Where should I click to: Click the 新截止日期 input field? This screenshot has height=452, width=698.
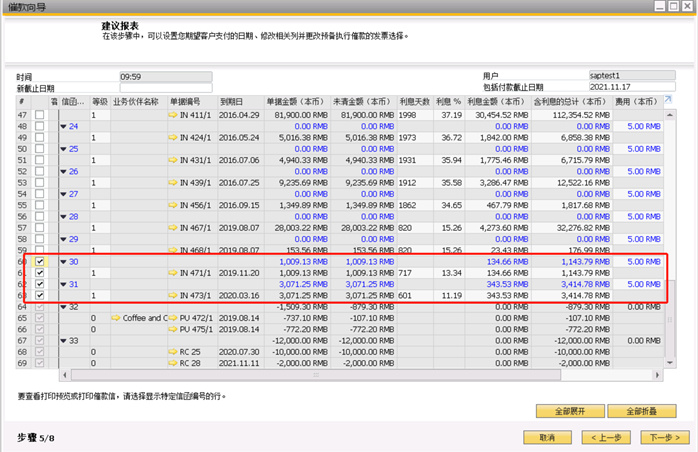pos(166,88)
